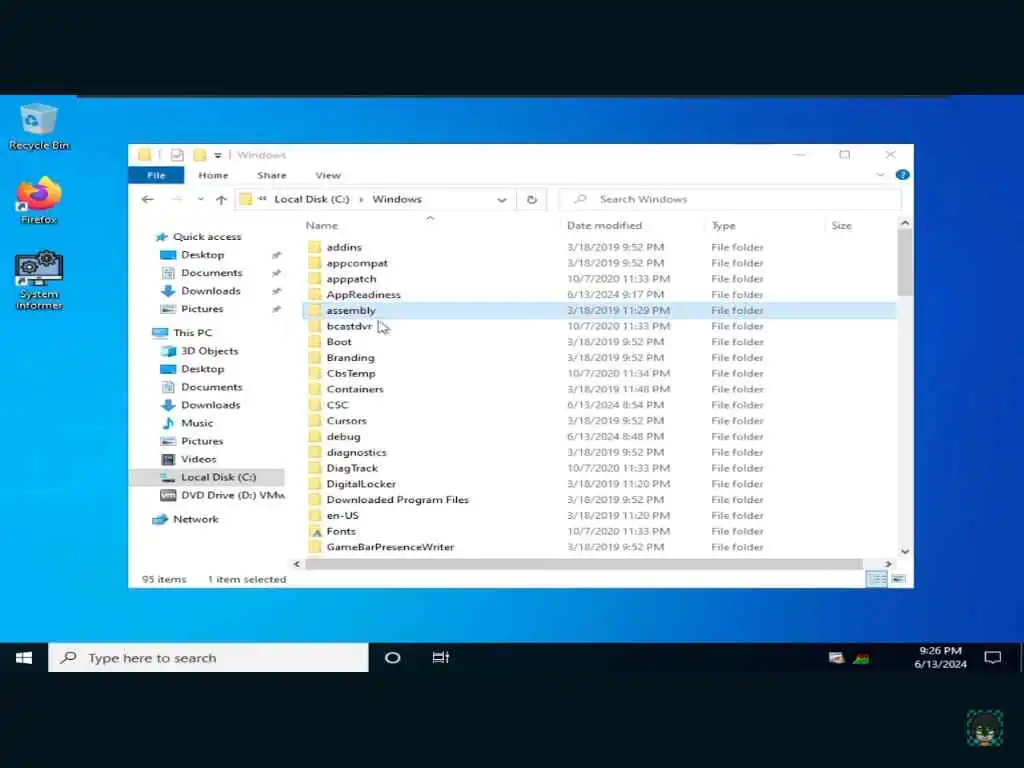The image size is (1024, 768).
Task: Click chevron between Local Disk and Windows
Action: (361, 199)
